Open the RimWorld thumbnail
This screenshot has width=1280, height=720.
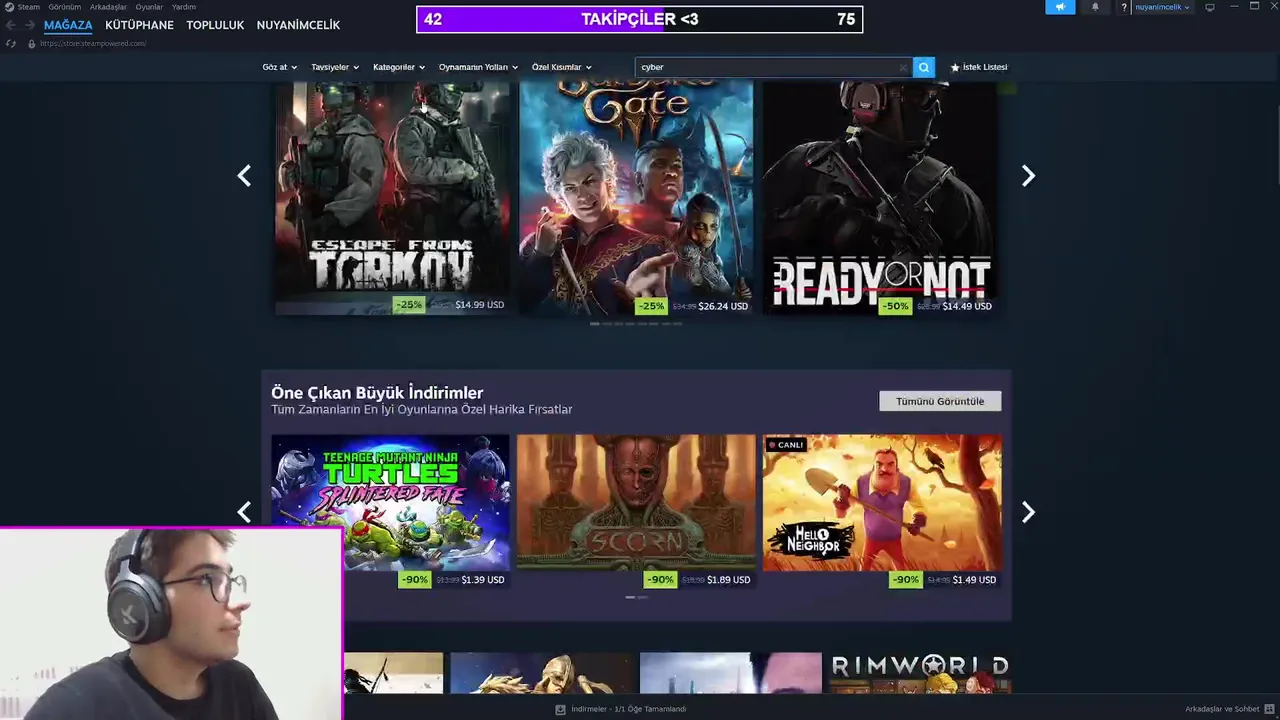point(920,673)
